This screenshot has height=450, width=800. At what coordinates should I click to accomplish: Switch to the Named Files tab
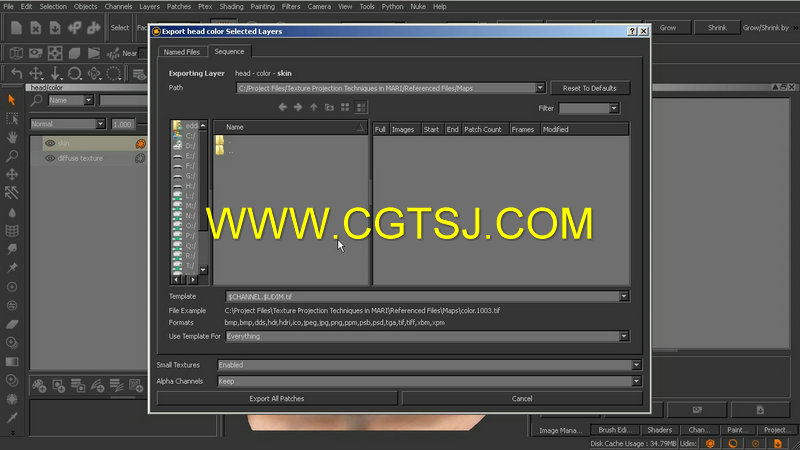click(182, 52)
